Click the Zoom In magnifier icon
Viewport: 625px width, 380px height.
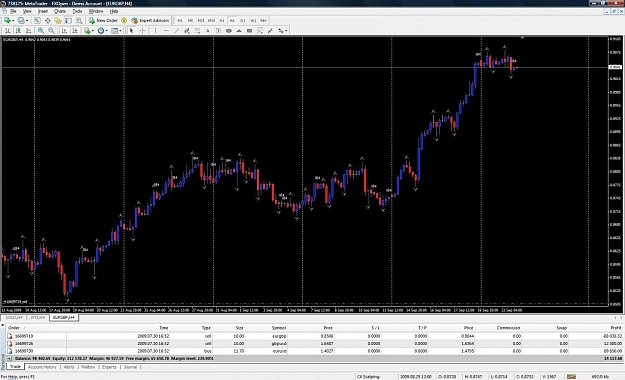(x=41, y=31)
